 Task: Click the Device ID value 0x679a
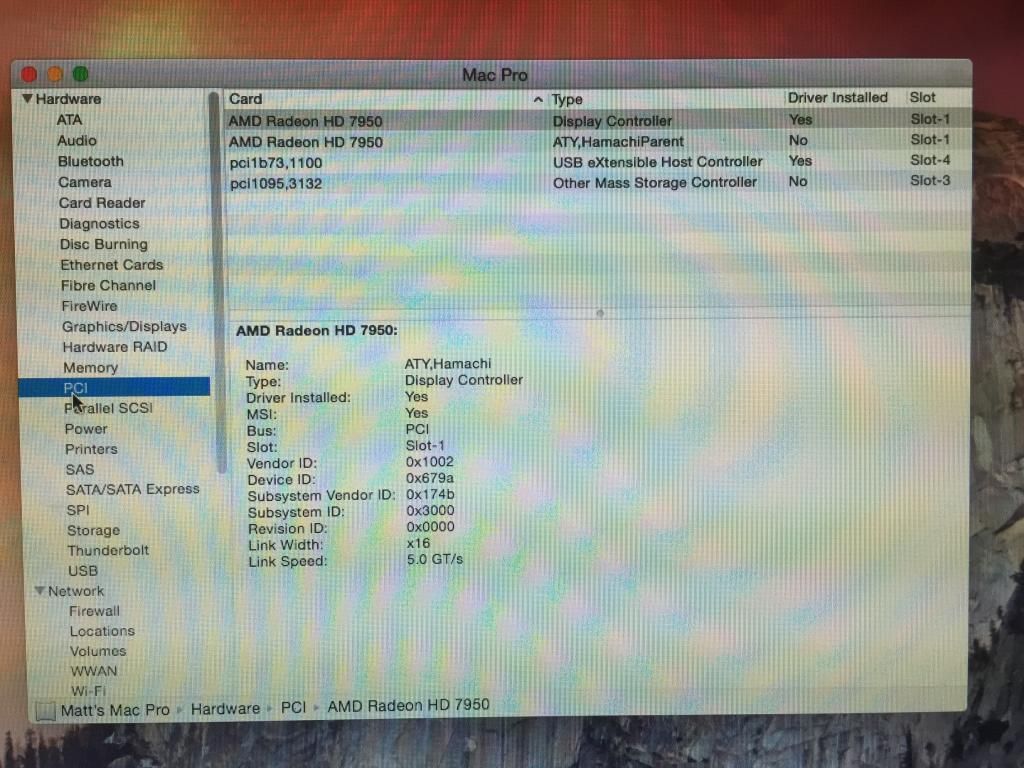(x=430, y=478)
